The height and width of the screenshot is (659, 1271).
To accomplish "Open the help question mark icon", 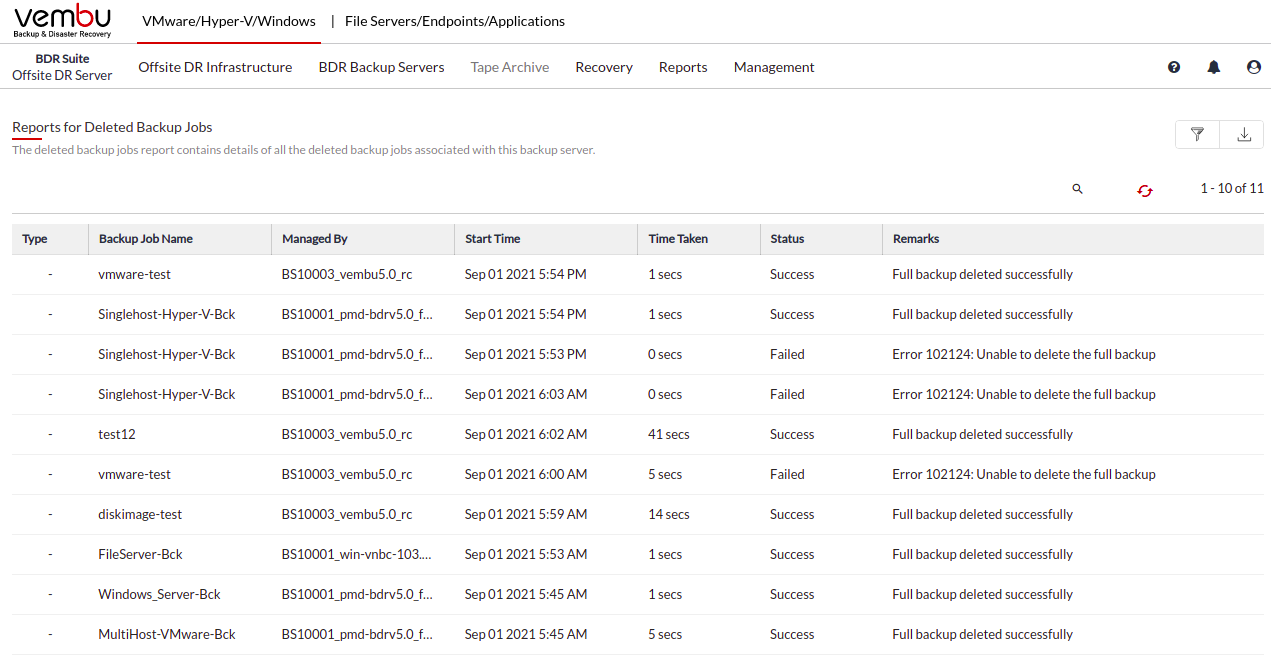I will coord(1174,67).
